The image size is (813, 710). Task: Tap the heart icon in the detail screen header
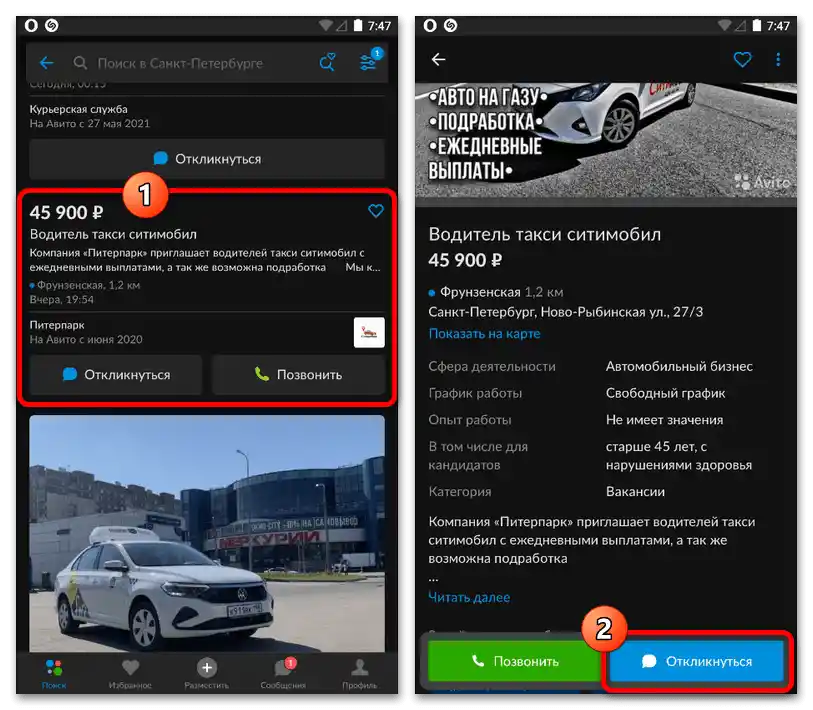click(x=742, y=60)
